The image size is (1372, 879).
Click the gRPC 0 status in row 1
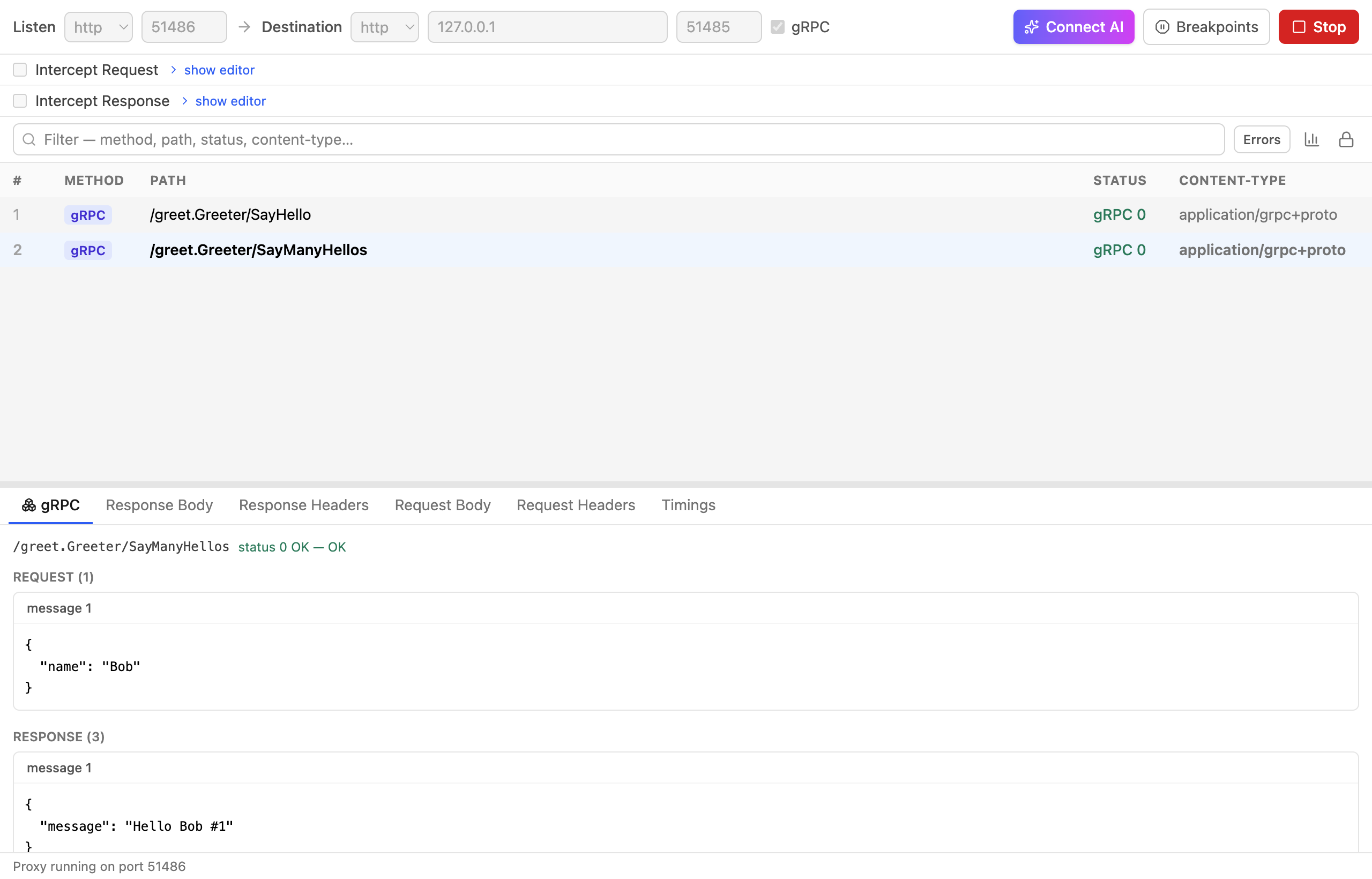[x=1119, y=214]
